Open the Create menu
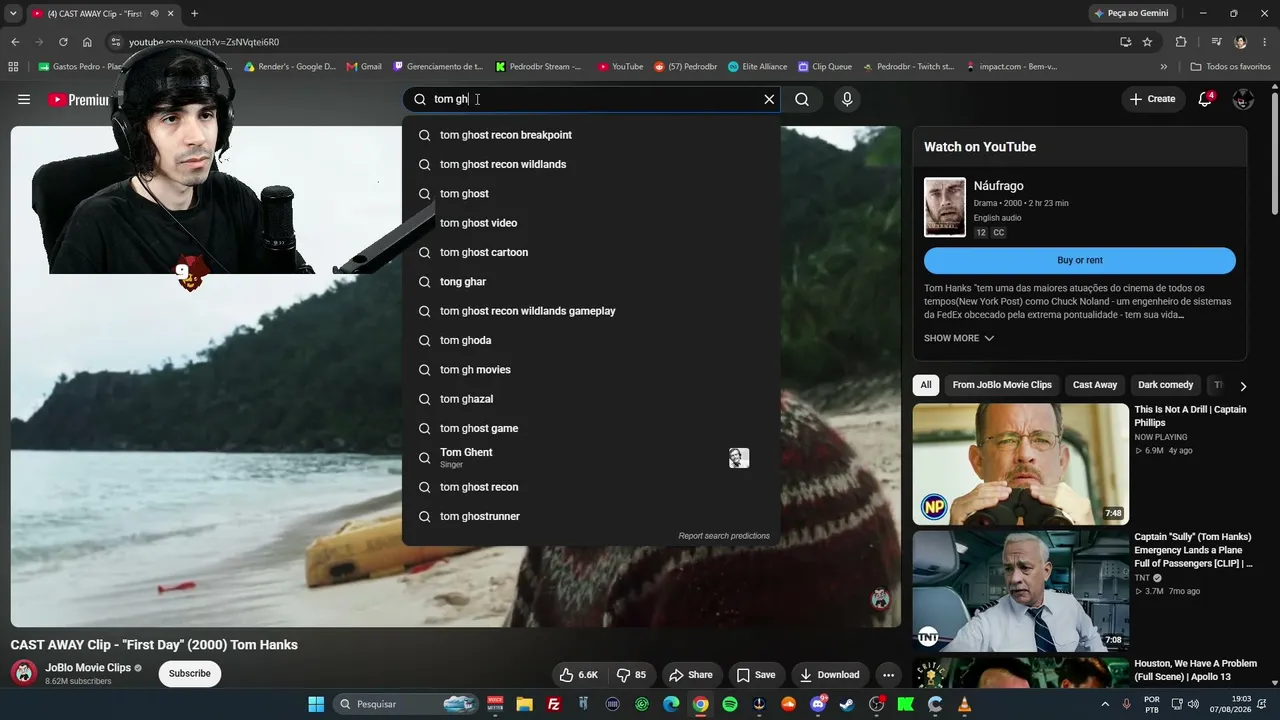The image size is (1280, 720). (x=1152, y=99)
